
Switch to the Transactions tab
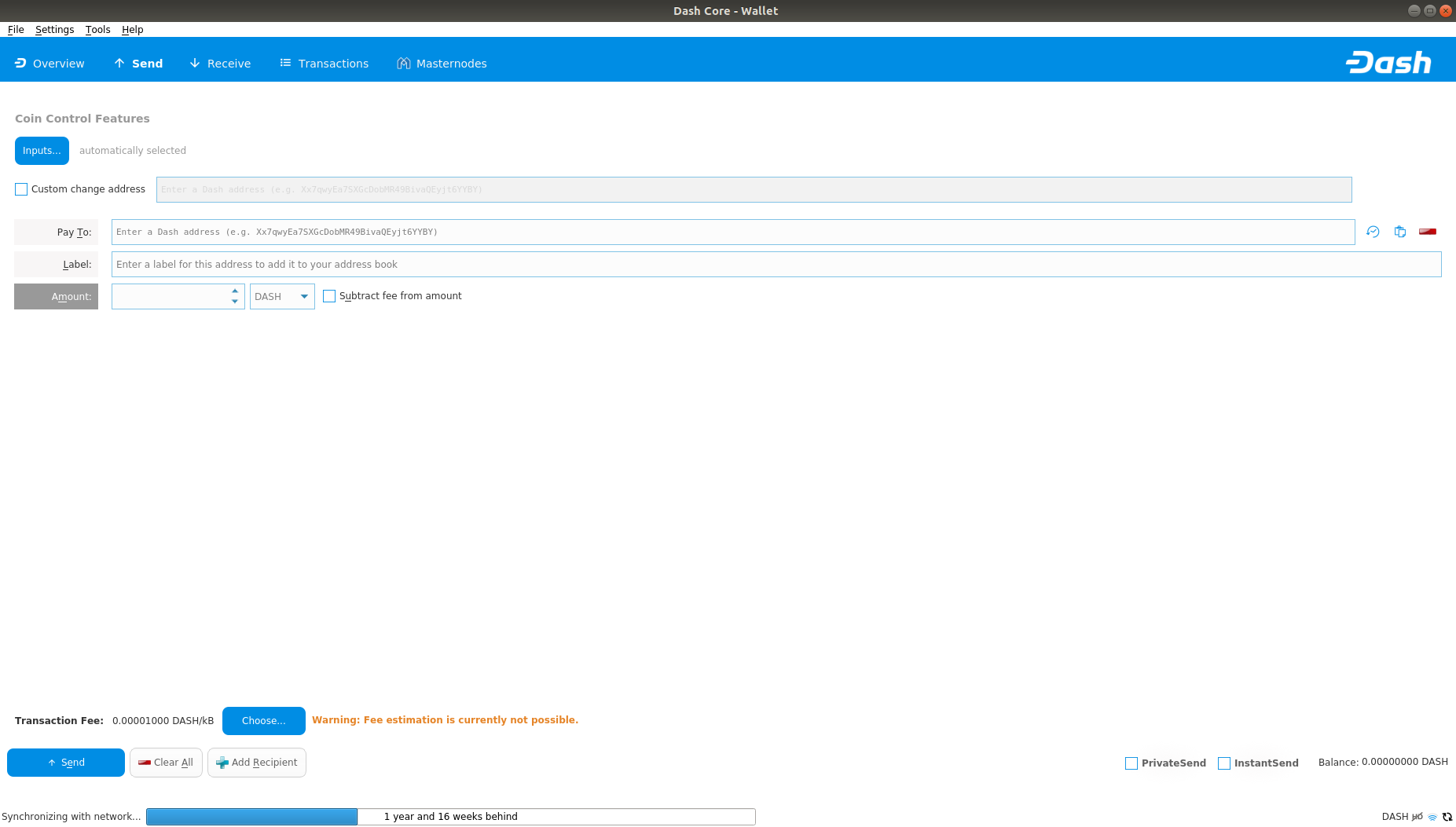[324, 64]
